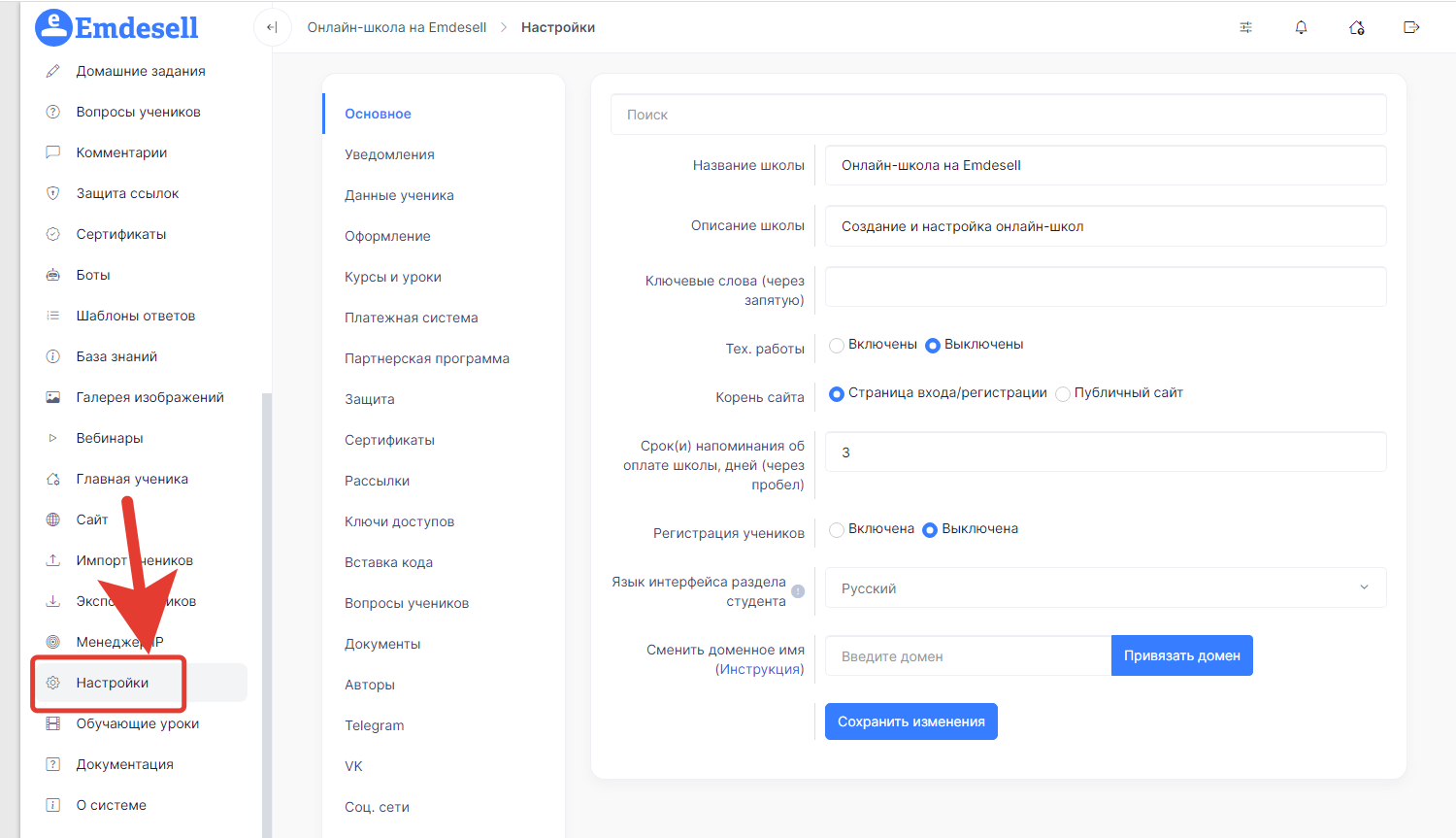Set Регистрация учеников to Выключена

(x=930, y=529)
